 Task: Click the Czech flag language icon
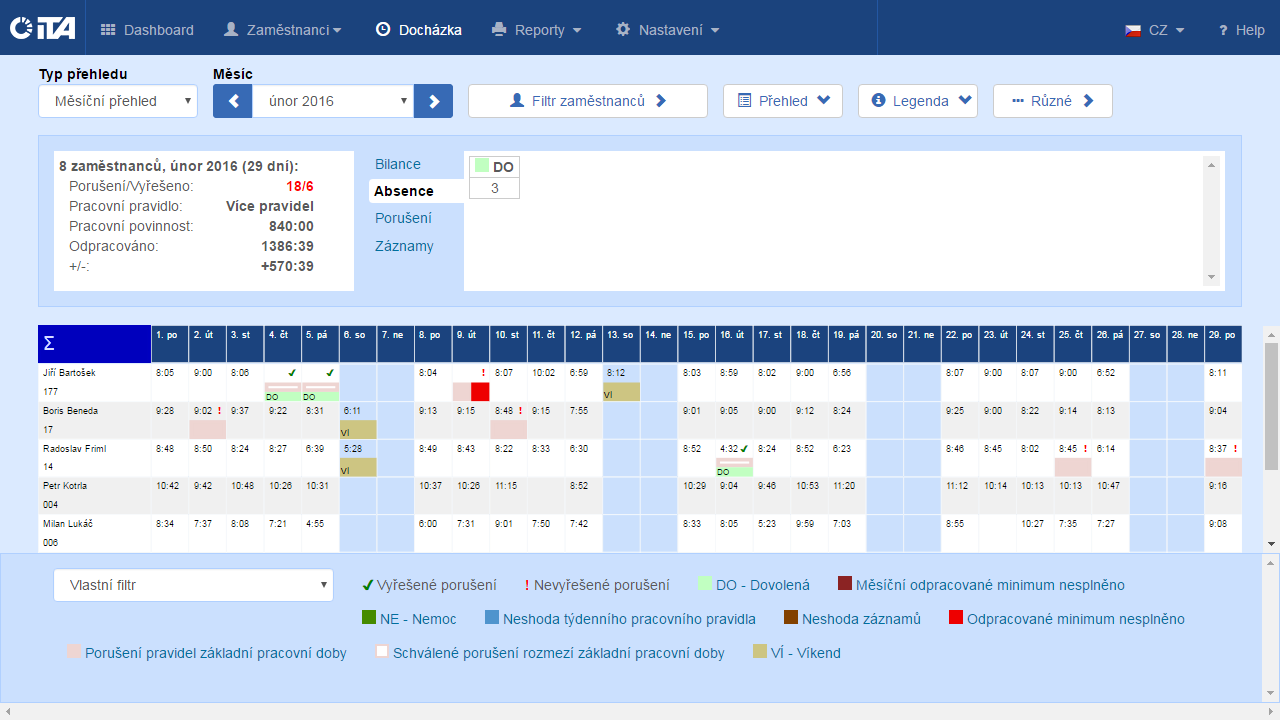1133,30
